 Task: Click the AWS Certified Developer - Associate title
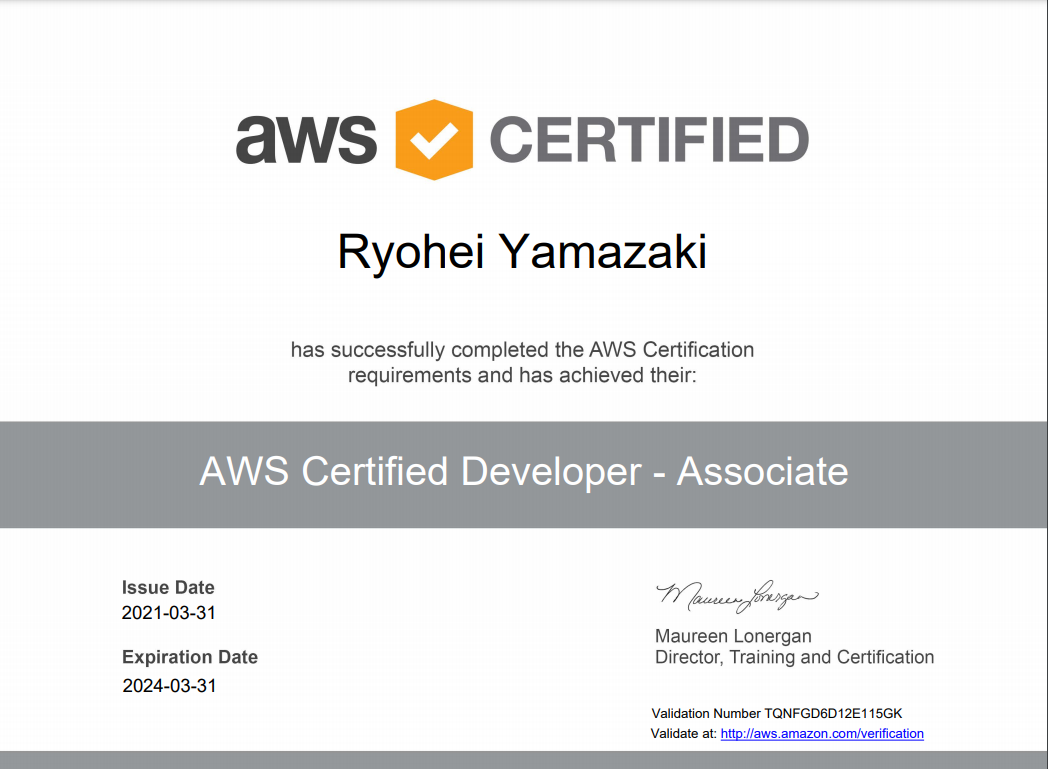(523, 471)
